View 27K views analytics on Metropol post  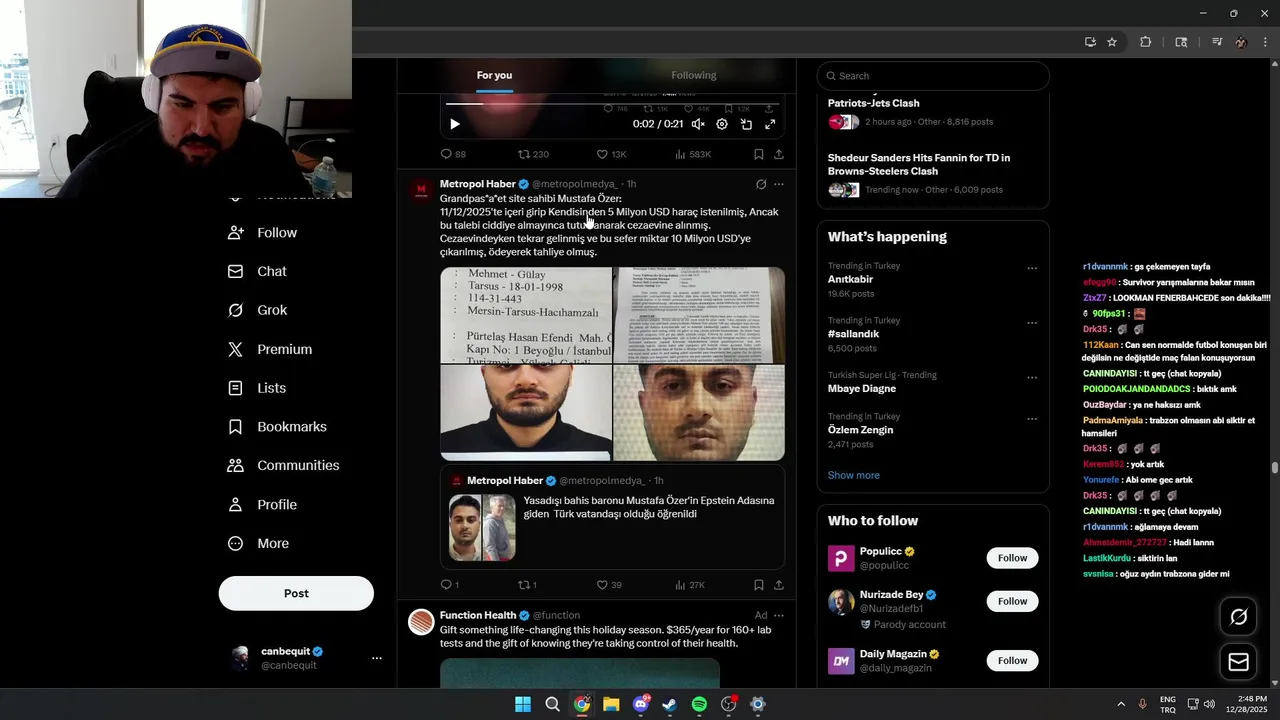(690, 585)
